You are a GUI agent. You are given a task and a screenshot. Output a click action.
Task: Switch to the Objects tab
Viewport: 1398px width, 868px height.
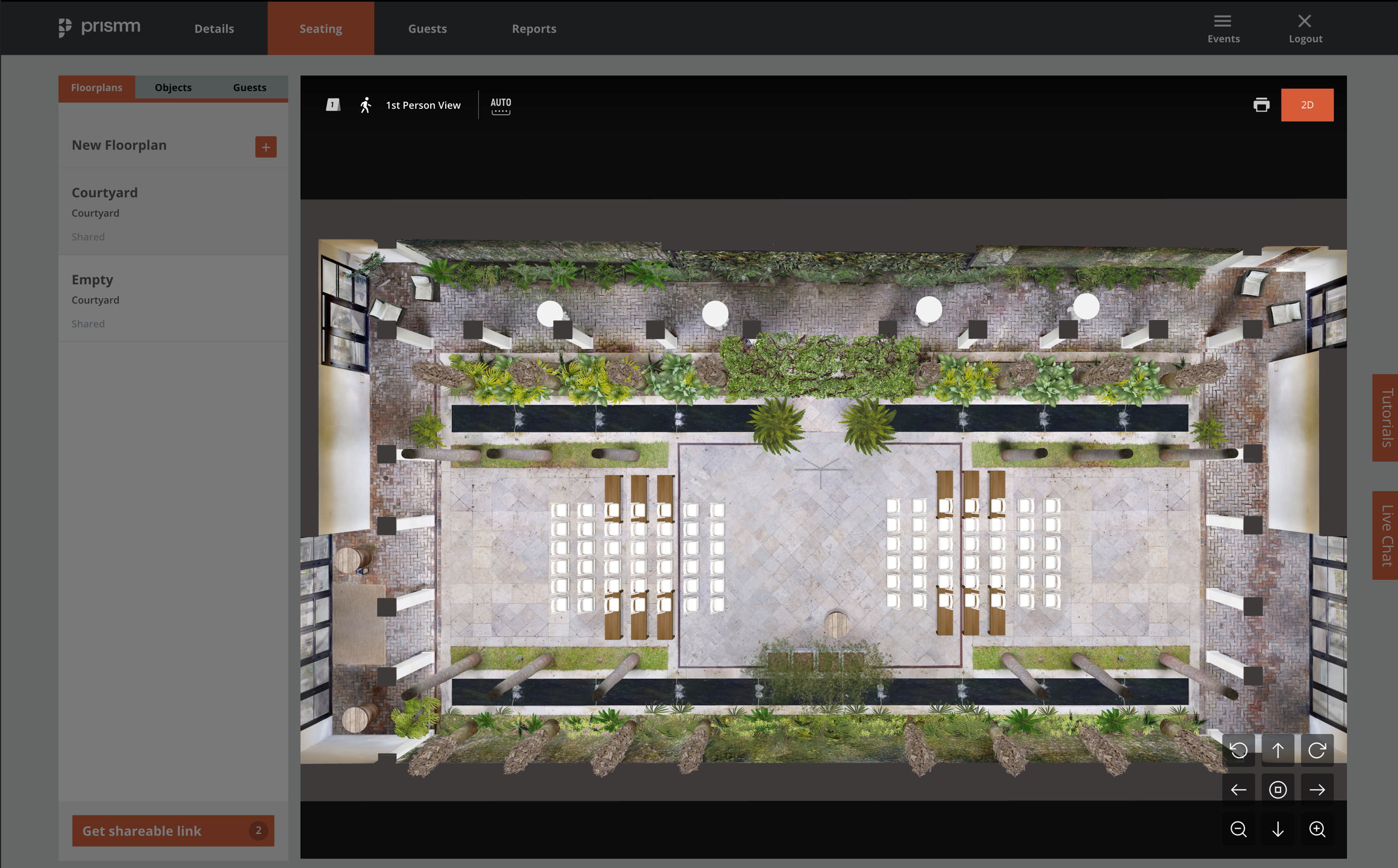click(x=173, y=88)
